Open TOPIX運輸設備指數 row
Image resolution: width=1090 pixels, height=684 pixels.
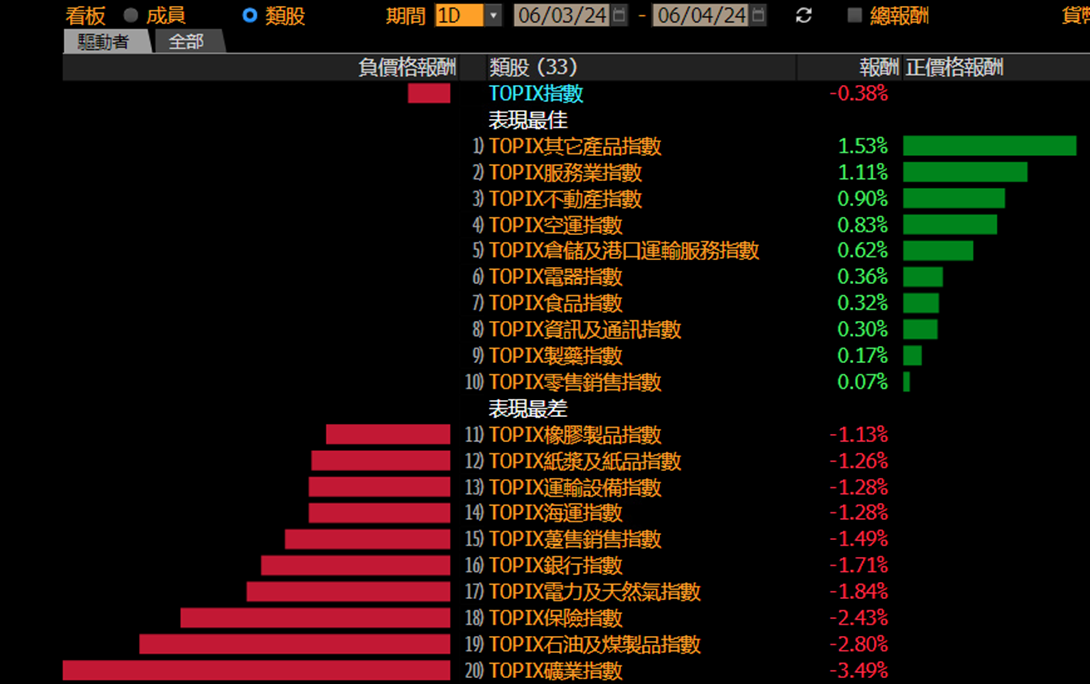pyautogui.click(x=575, y=487)
